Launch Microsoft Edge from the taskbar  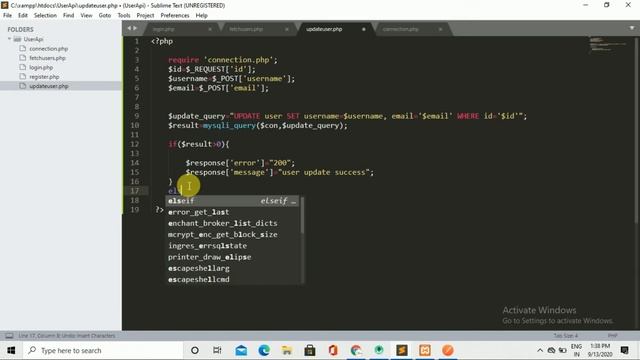(x=264, y=350)
